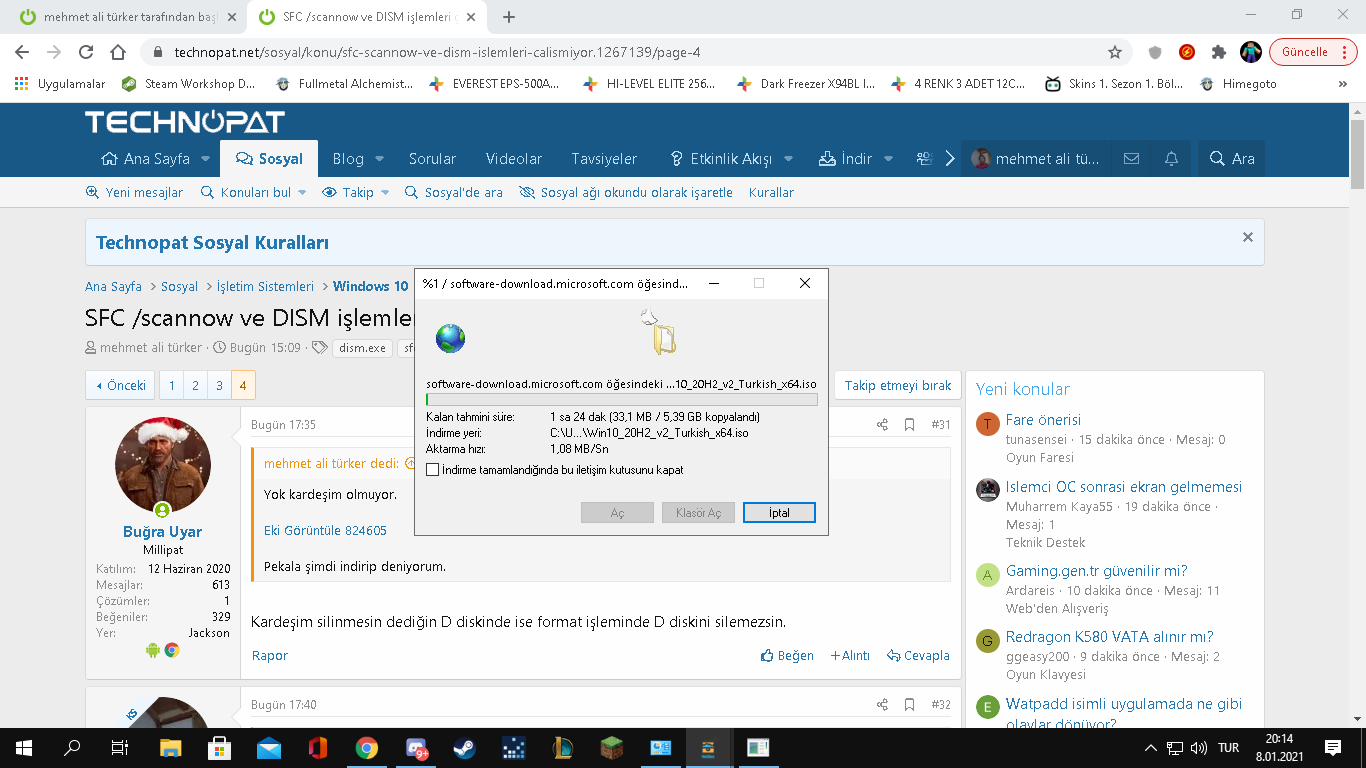Screen dimensions: 1366x768
Task: Open the Sorular nav item
Action: (432, 159)
